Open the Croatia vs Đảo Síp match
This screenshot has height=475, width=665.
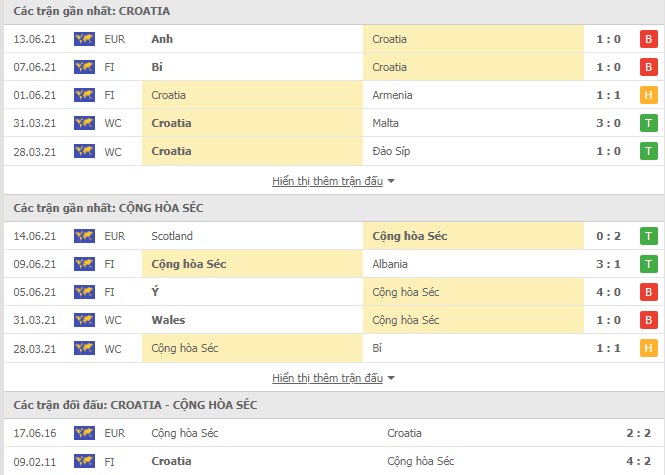(x=334, y=151)
